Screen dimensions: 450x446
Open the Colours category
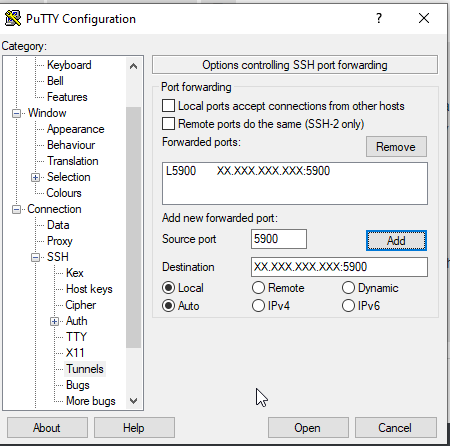point(64,193)
